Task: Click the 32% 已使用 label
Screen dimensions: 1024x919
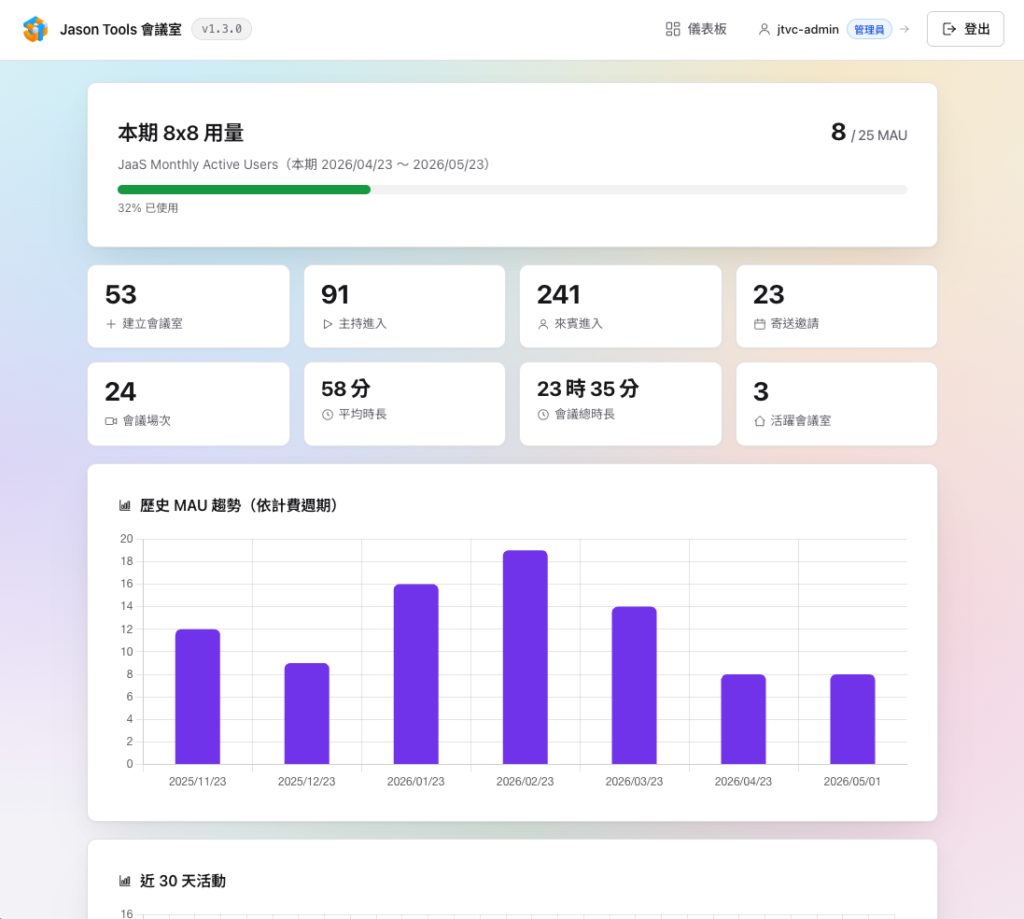Action: click(x=148, y=208)
